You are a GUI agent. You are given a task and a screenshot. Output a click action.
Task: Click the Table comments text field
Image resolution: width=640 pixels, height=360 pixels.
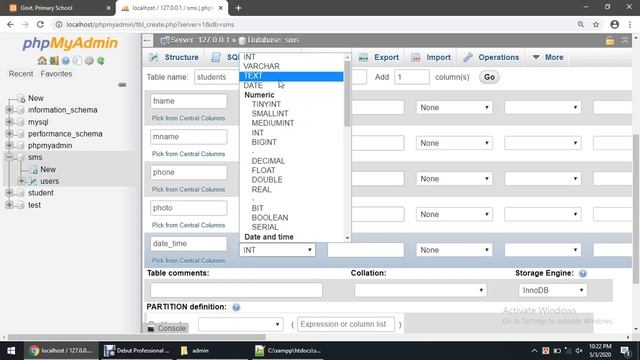(x=236, y=290)
